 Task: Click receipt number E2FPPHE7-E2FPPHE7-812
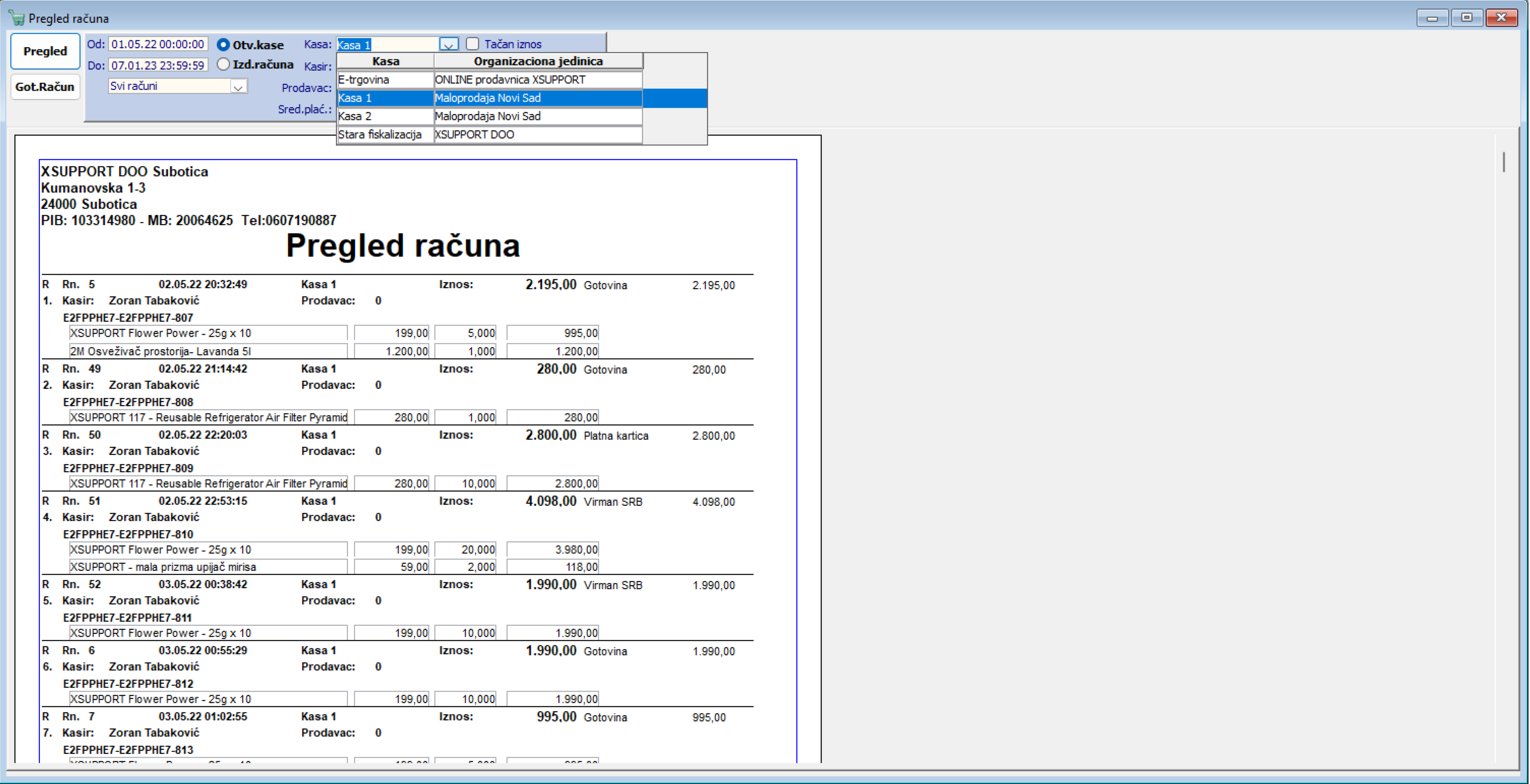click(128, 684)
